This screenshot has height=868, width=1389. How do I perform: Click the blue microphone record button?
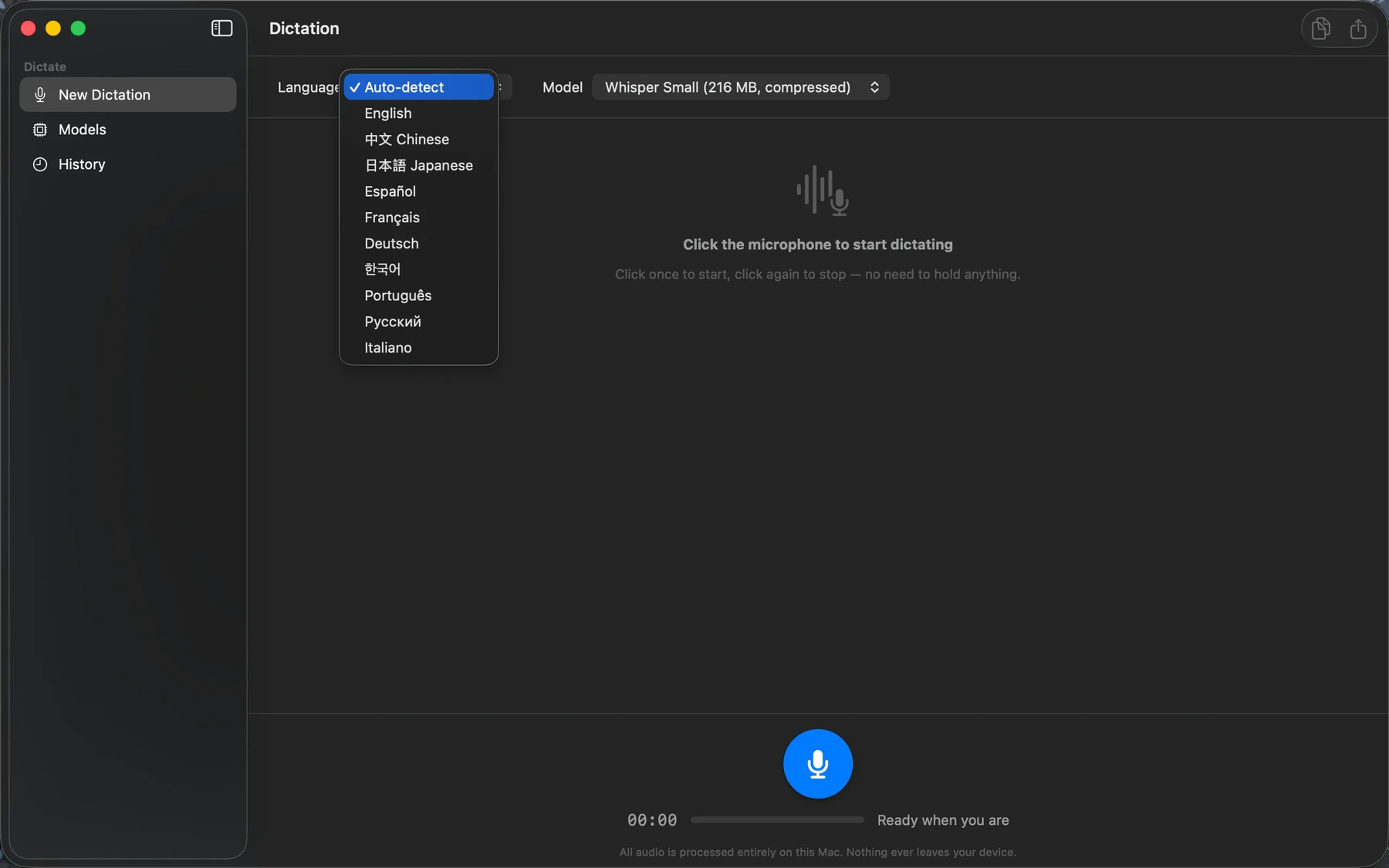818,763
